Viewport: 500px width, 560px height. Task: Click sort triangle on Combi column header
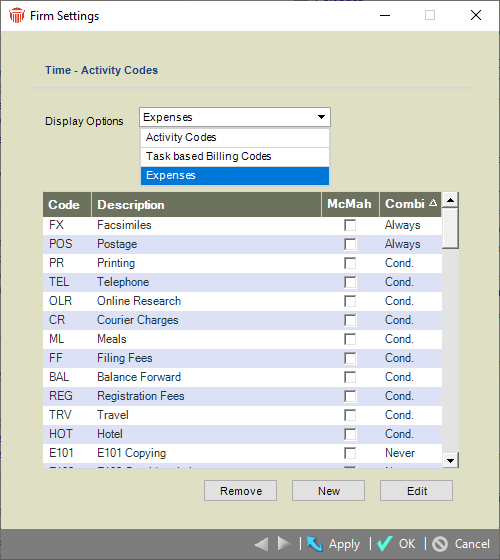433,203
